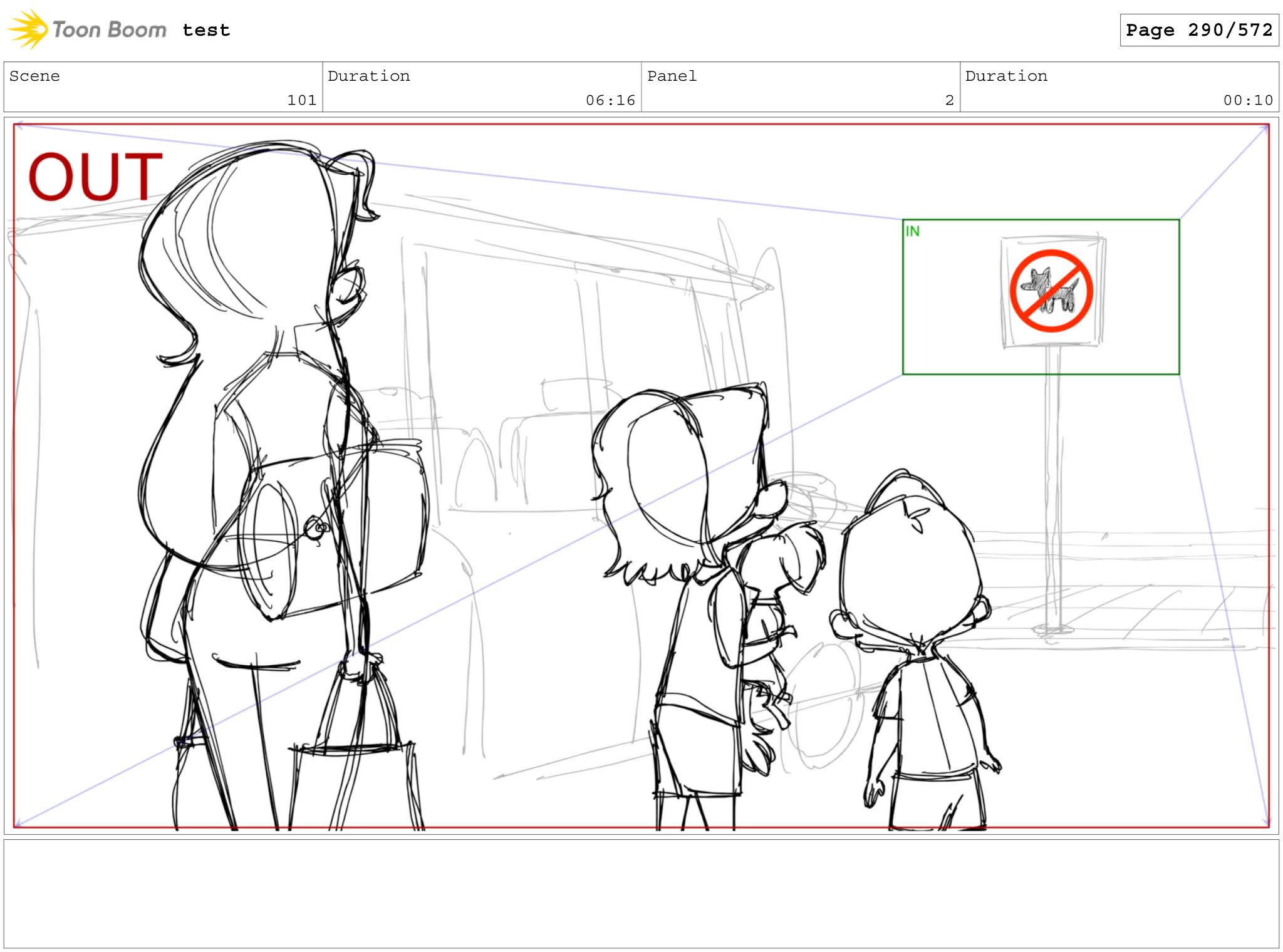Click the no-dogs prohibition sign
1283x952 pixels.
click(1051, 291)
